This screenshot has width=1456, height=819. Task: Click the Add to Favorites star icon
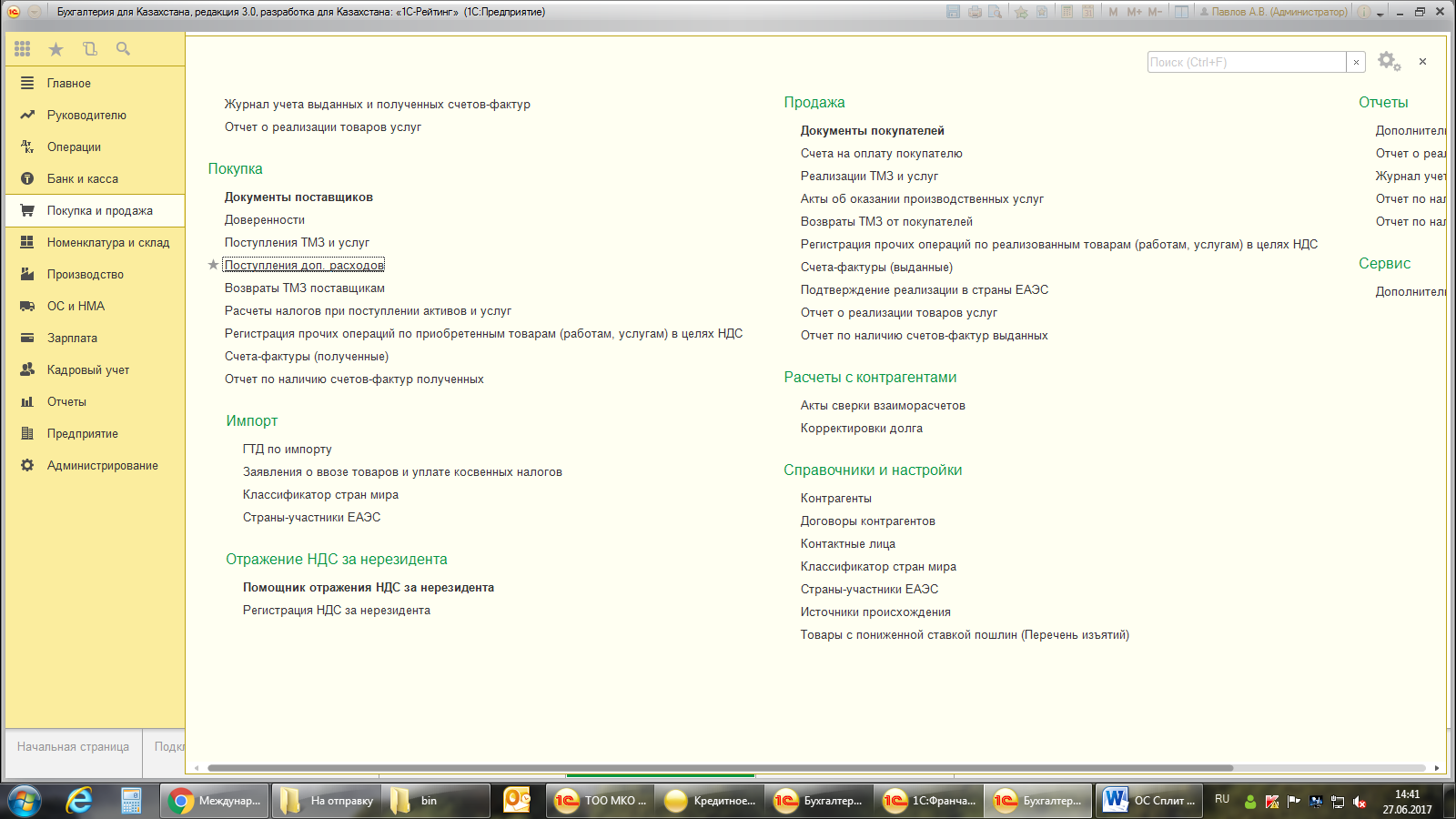pyautogui.click(x=1021, y=12)
